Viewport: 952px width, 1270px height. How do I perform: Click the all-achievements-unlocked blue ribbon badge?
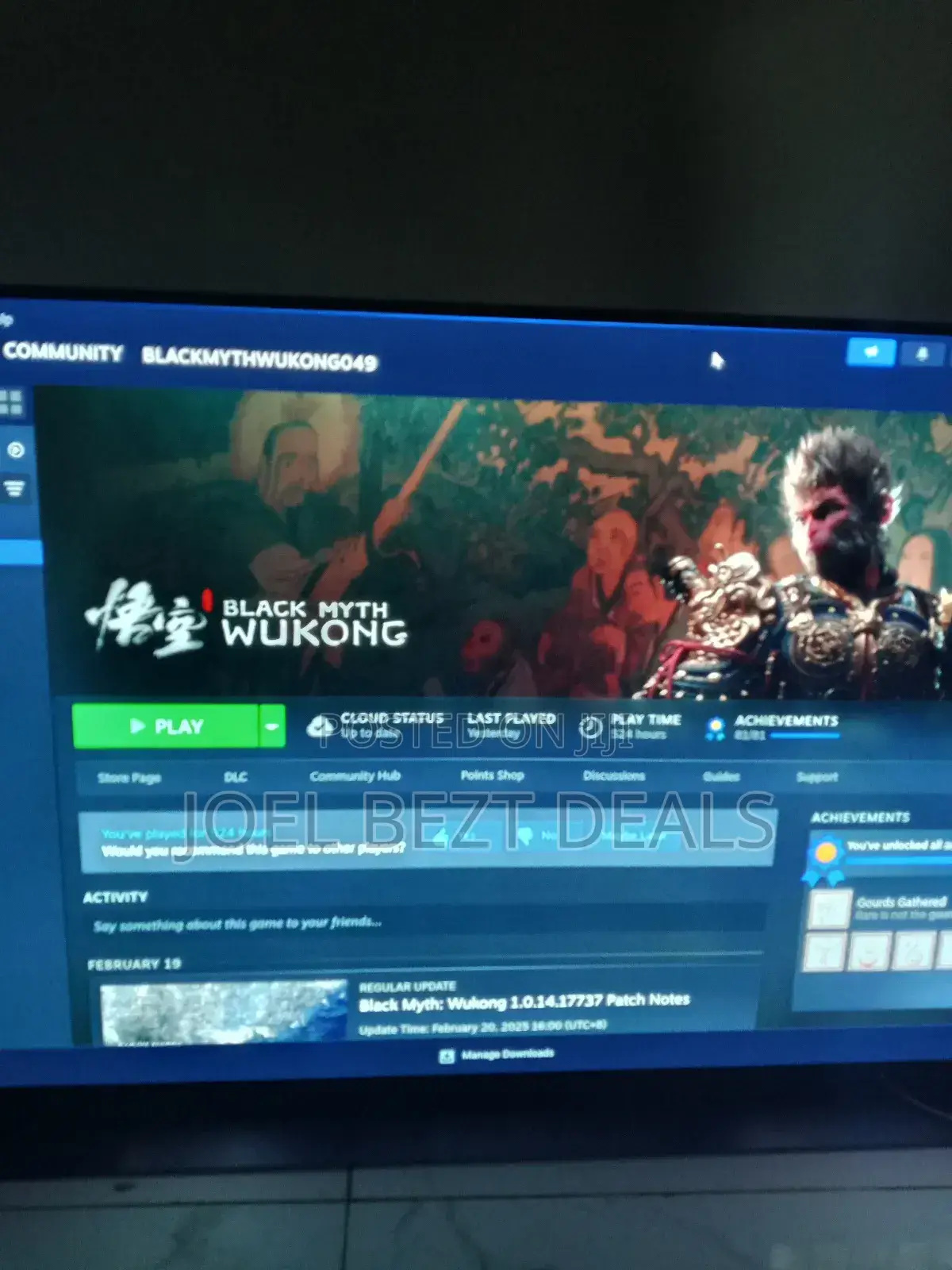click(824, 861)
